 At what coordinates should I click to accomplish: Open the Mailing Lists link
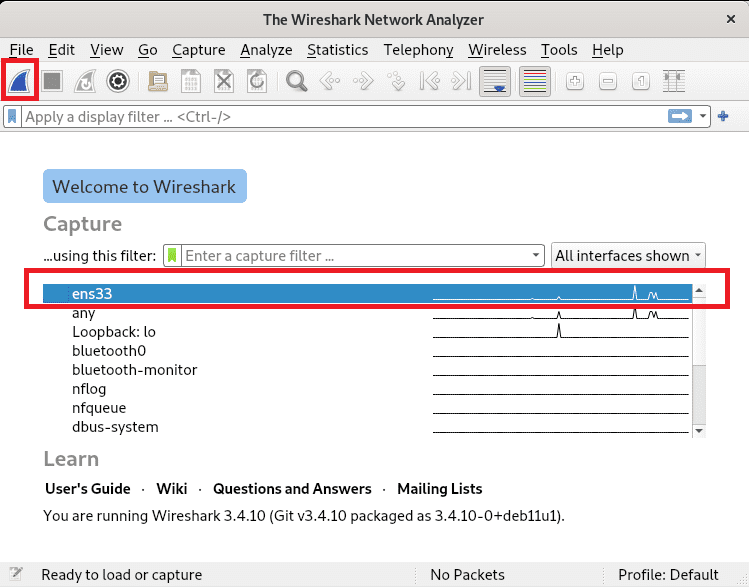tap(439, 489)
